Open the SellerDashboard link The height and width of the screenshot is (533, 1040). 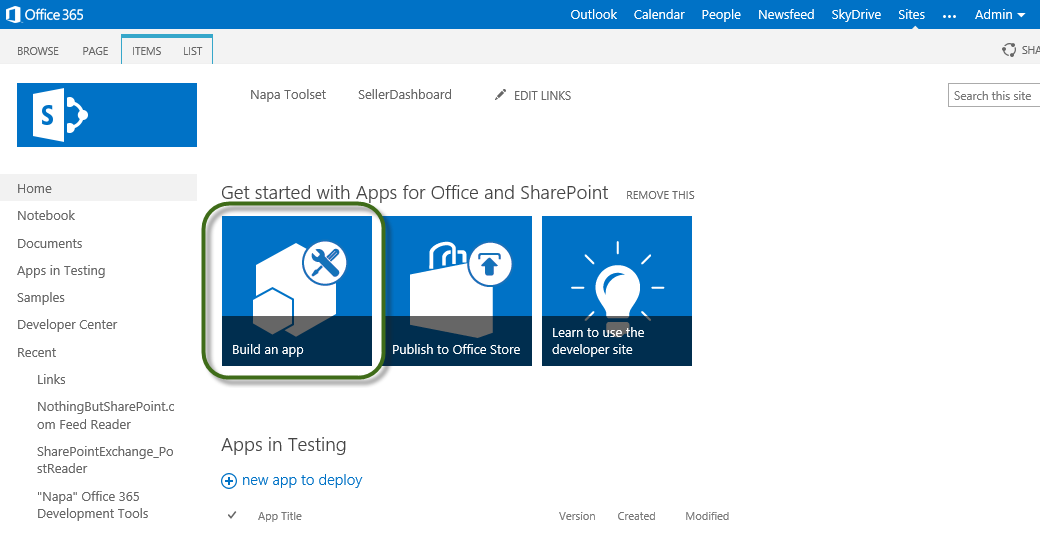[x=405, y=95]
